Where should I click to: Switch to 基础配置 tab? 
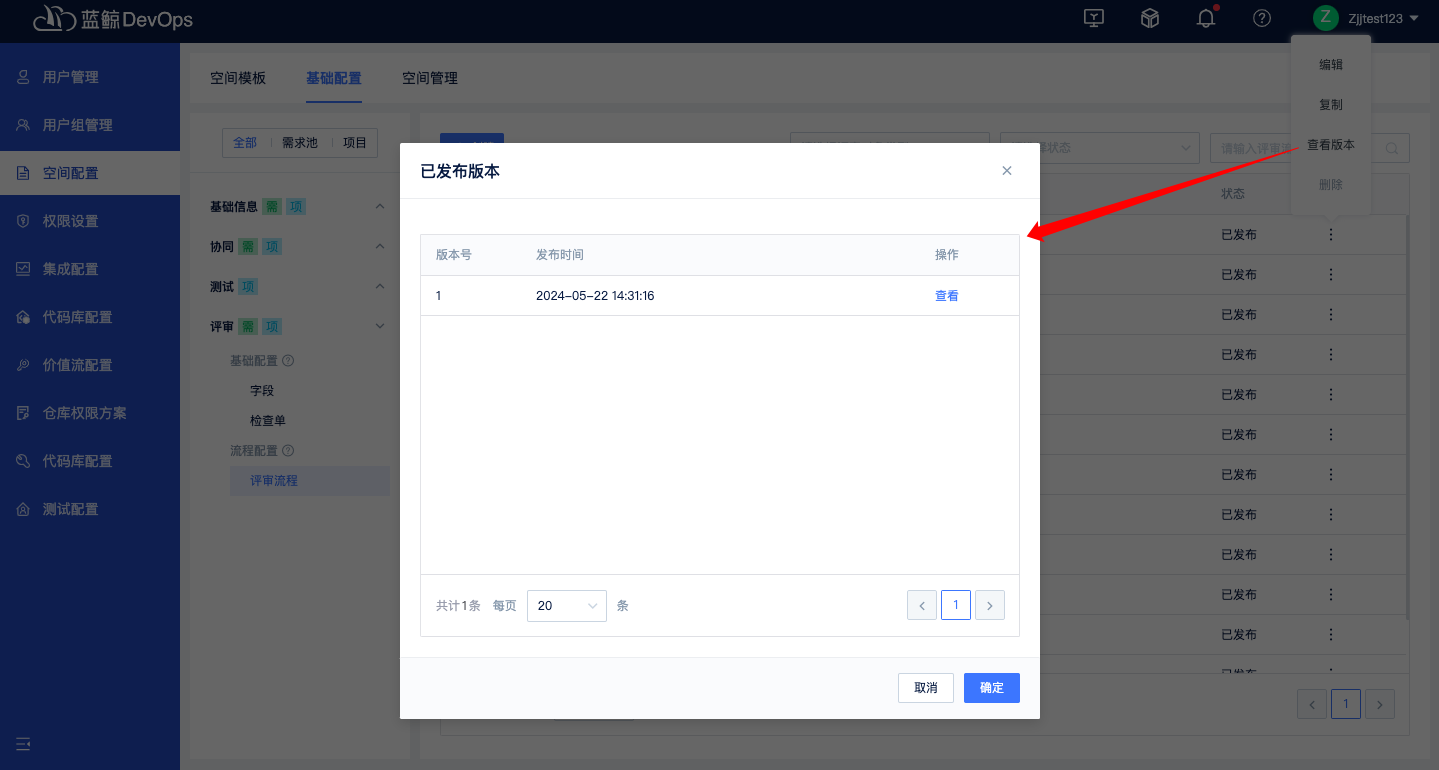(334, 77)
